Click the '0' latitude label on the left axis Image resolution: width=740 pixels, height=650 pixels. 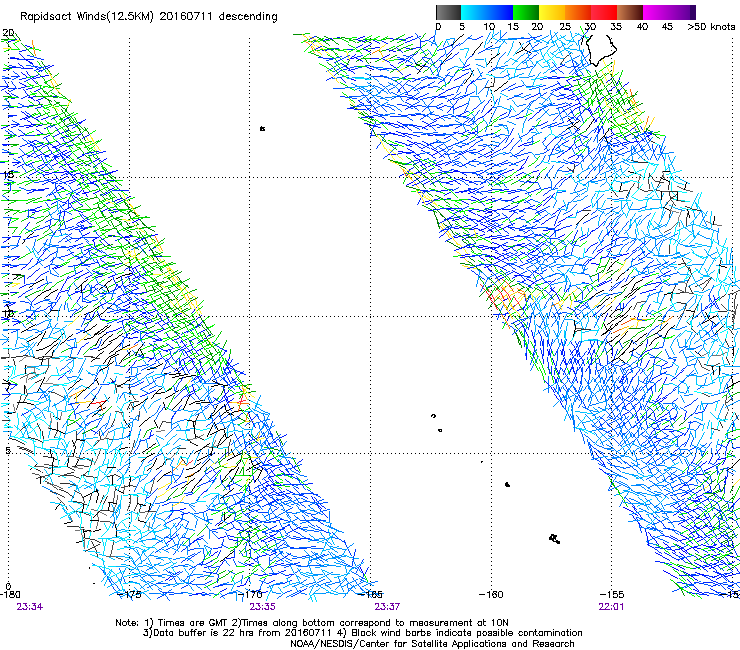point(8,587)
